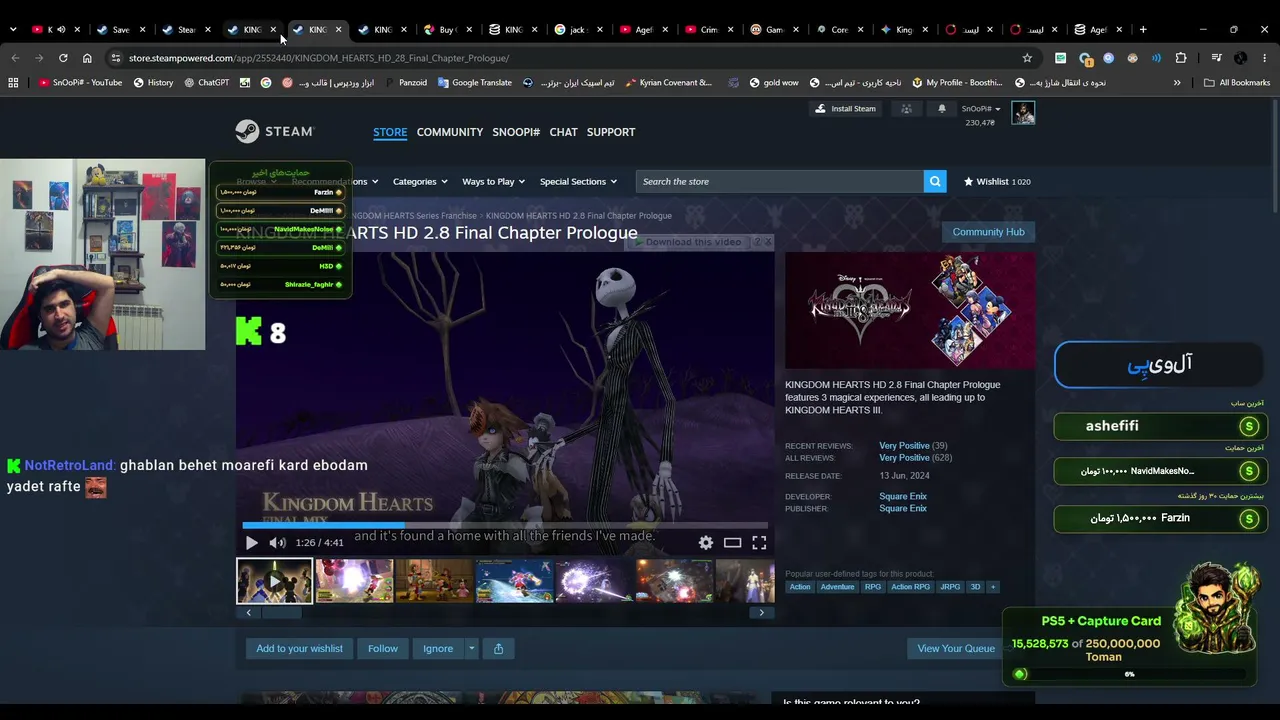The image size is (1280, 720).
Task: Open the Square Enix developer link
Action: pyautogui.click(x=903, y=496)
